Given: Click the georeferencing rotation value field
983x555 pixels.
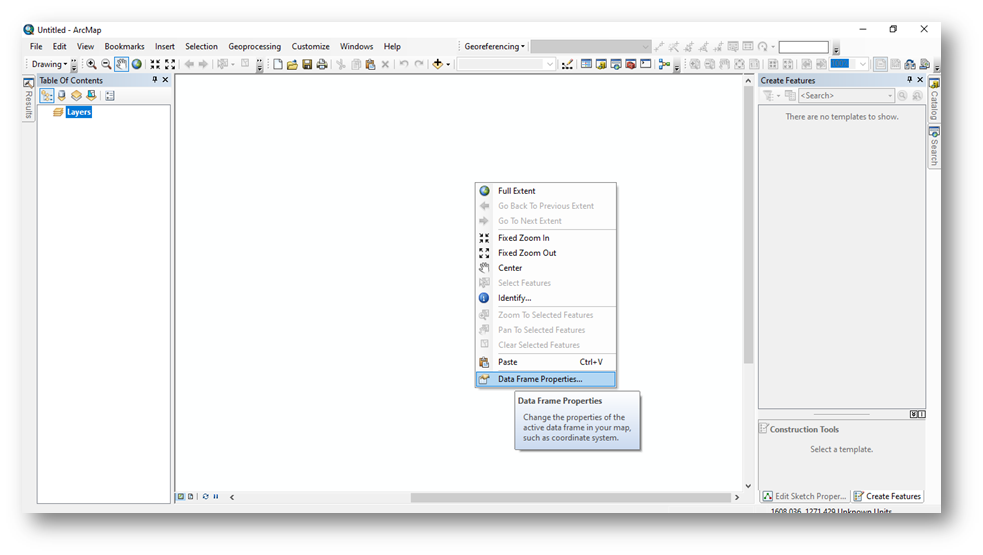Looking at the screenshot, I should click(x=804, y=47).
